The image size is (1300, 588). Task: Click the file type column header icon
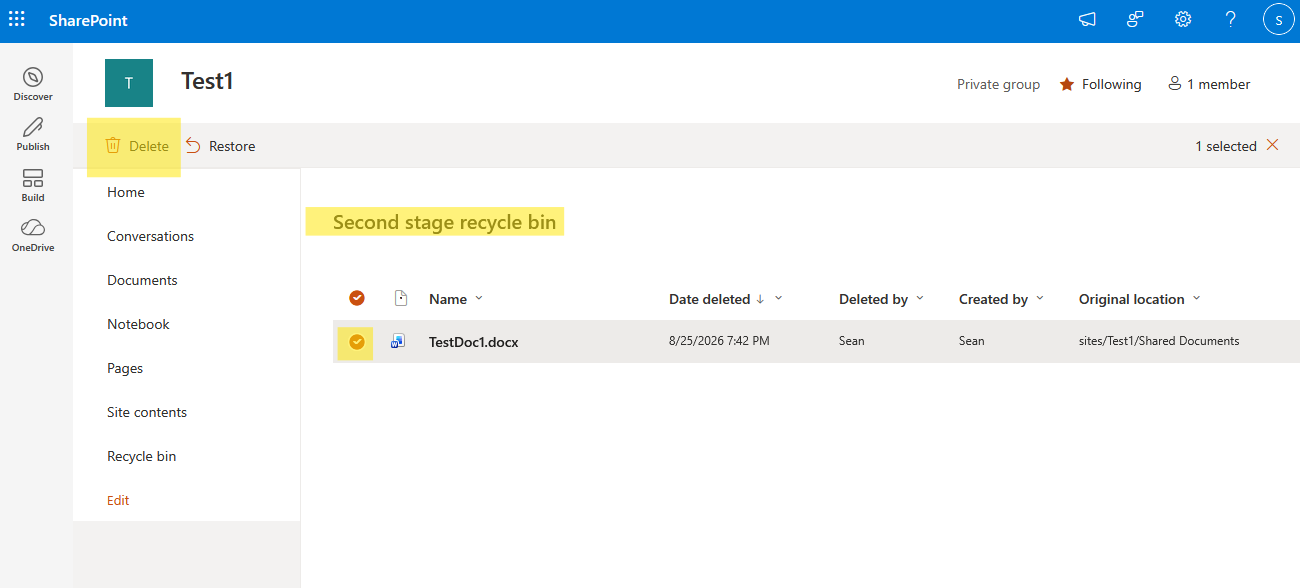[x=400, y=298]
